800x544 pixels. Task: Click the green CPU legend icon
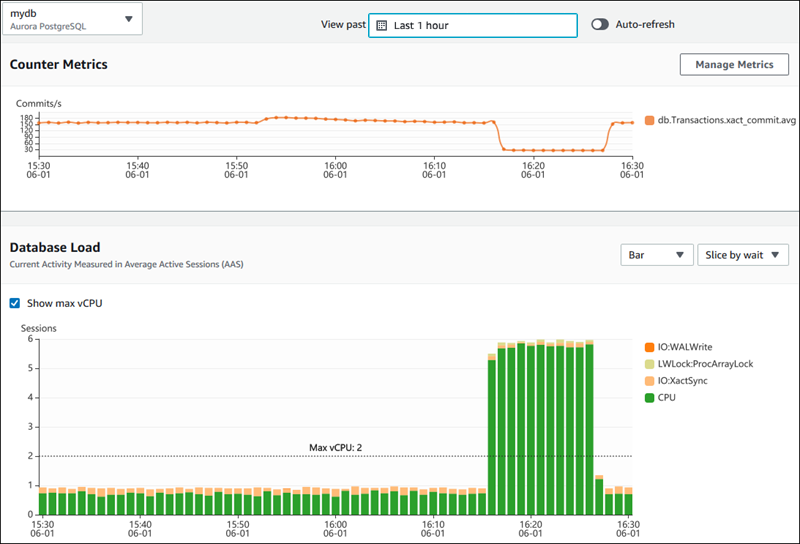pyautogui.click(x=649, y=398)
